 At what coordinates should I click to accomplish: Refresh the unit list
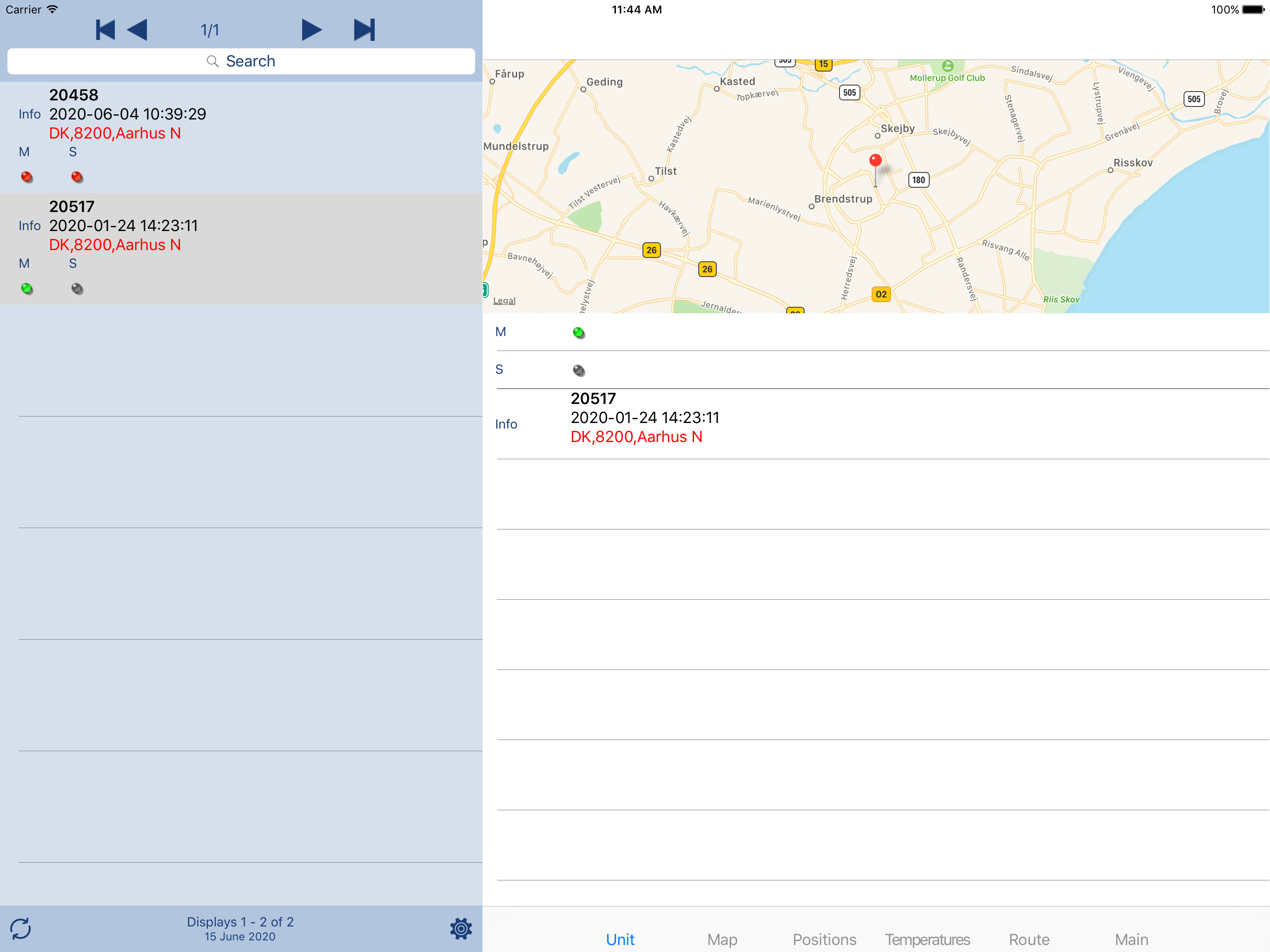click(20, 928)
